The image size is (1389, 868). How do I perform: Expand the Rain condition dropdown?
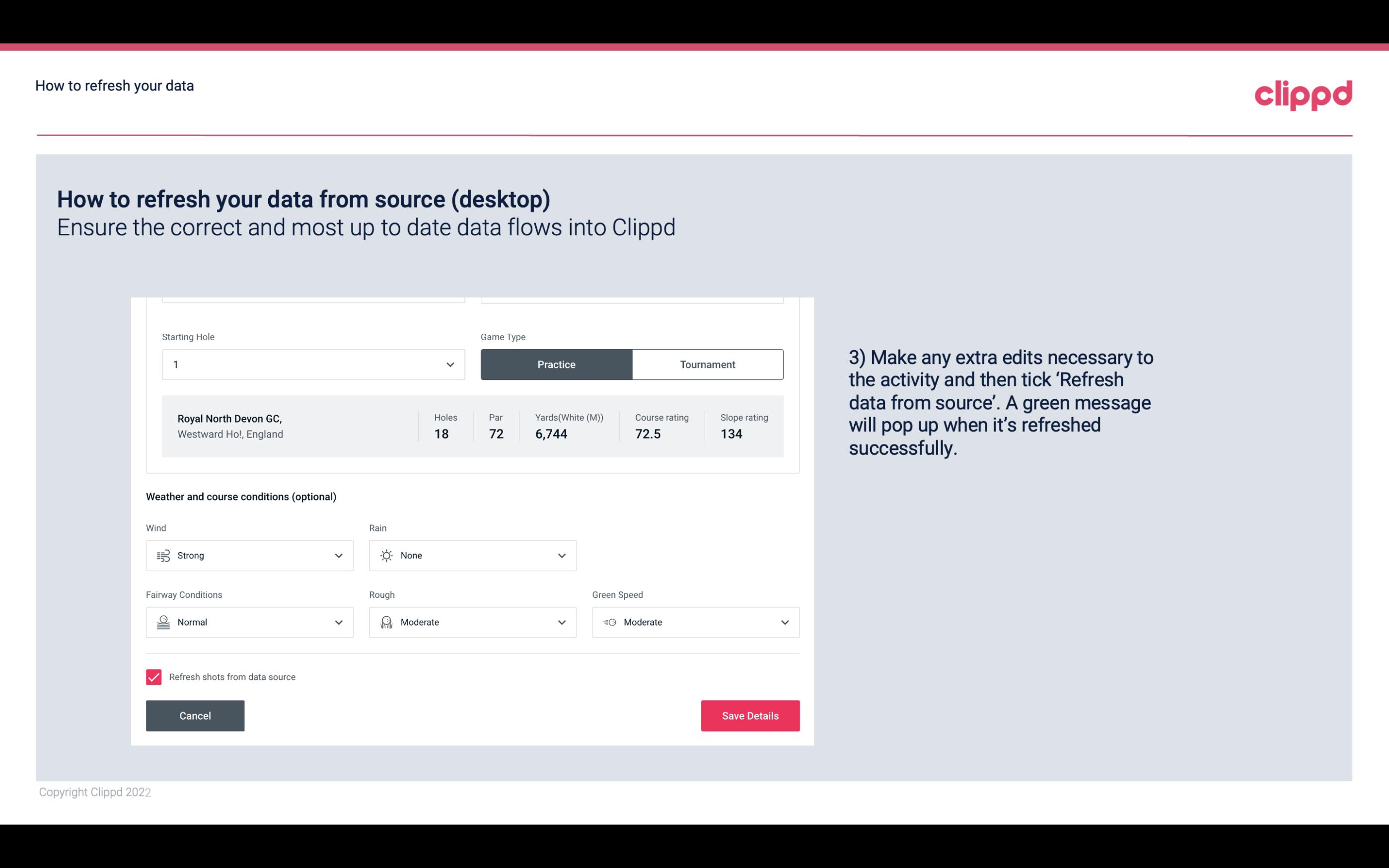click(x=560, y=555)
